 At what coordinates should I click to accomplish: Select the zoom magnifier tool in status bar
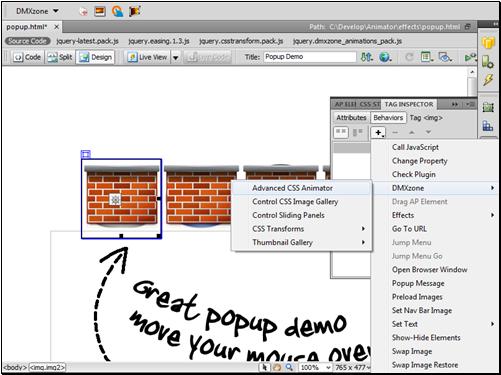click(289, 367)
